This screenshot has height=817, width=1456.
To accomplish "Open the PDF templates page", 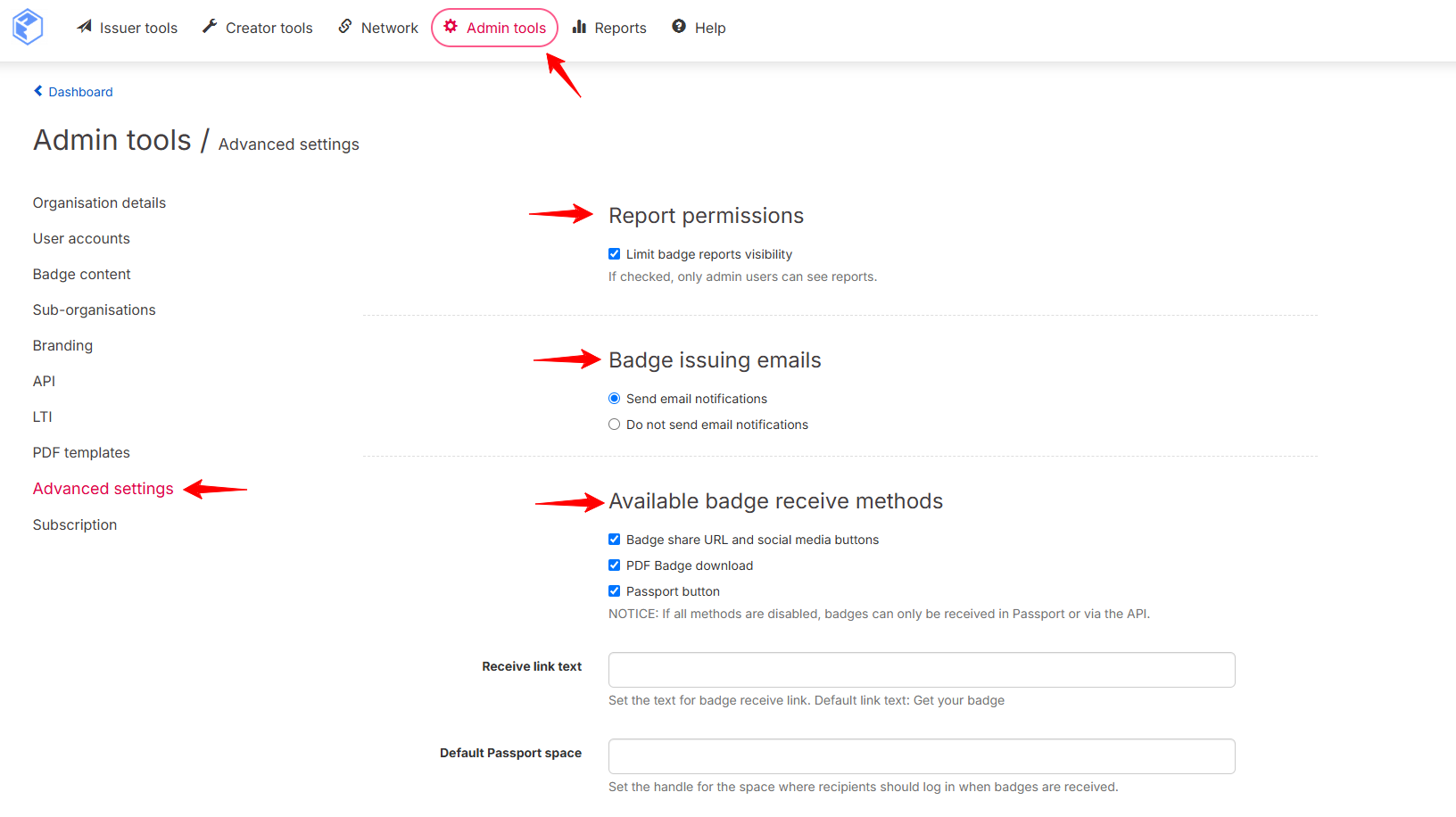I will [81, 453].
